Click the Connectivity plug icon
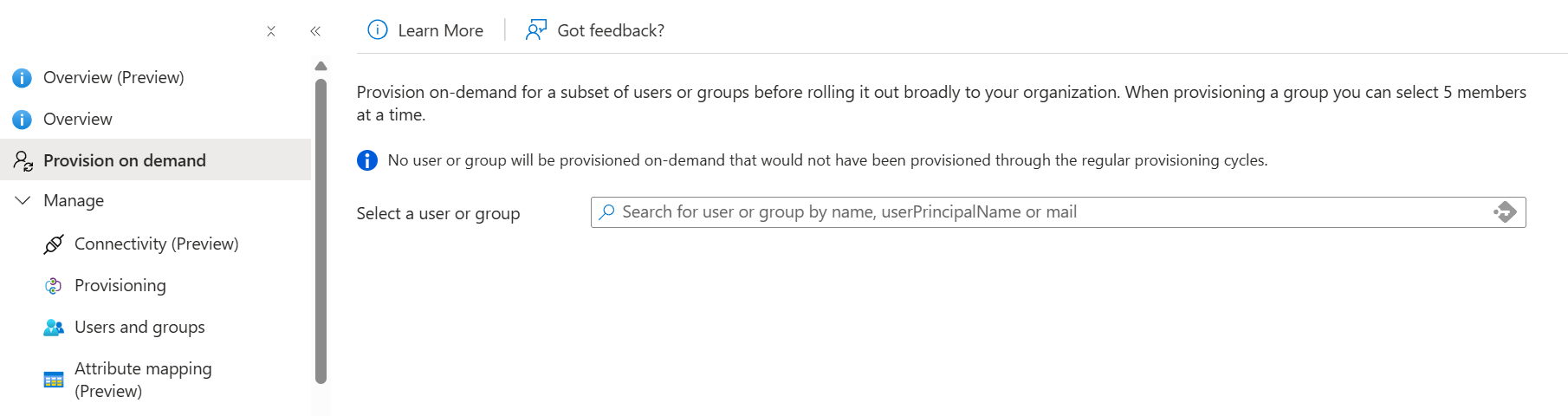 [x=54, y=244]
